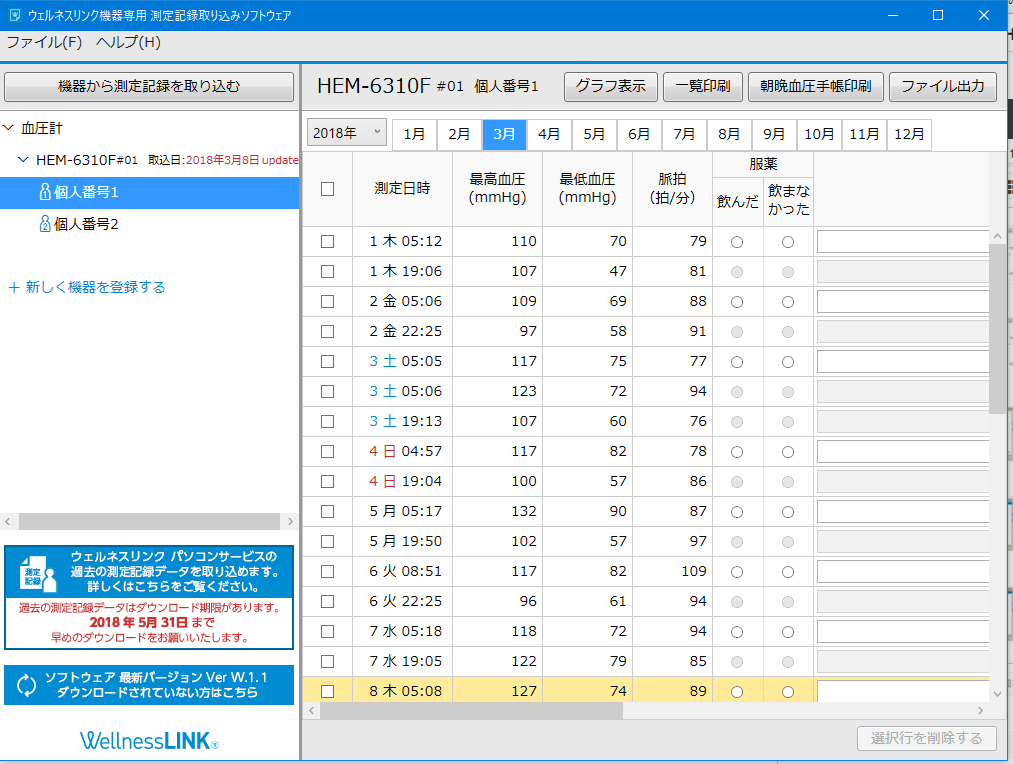The height and width of the screenshot is (764, 1013).
Task: Select 飲まなかった radio for 2 金 05:06
Action: tap(788, 302)
